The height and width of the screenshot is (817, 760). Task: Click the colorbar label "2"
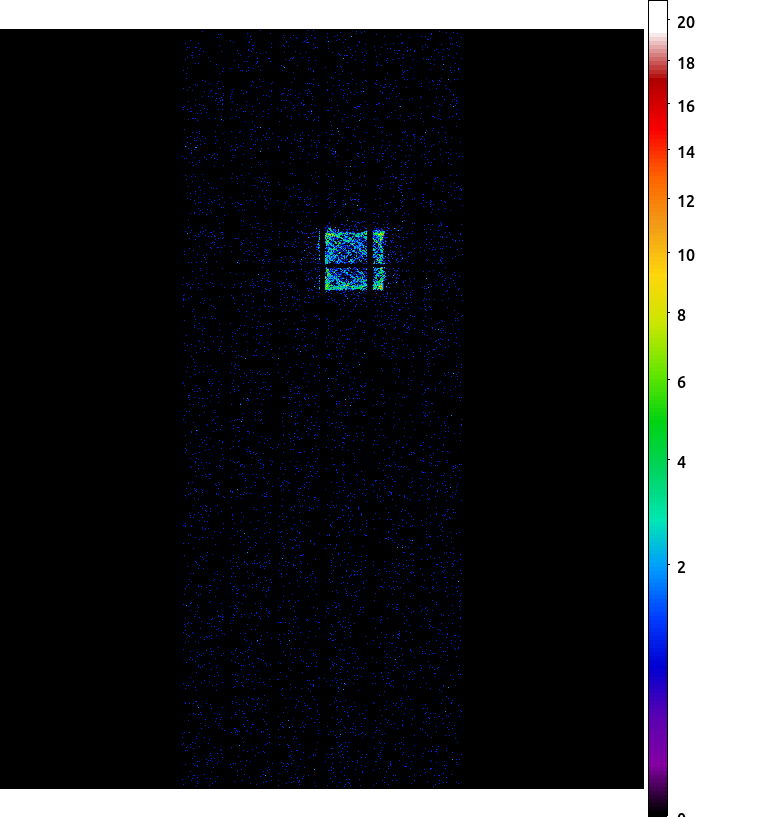click(x=681, y=567)
